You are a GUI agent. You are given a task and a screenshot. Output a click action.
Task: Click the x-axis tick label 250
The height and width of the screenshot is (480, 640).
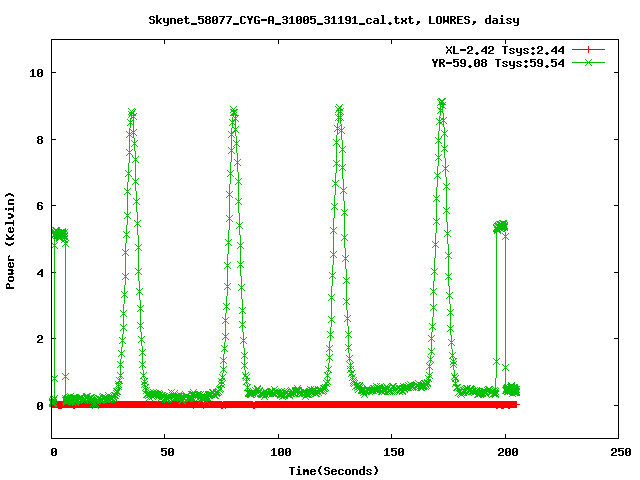[x=621, y=452]
